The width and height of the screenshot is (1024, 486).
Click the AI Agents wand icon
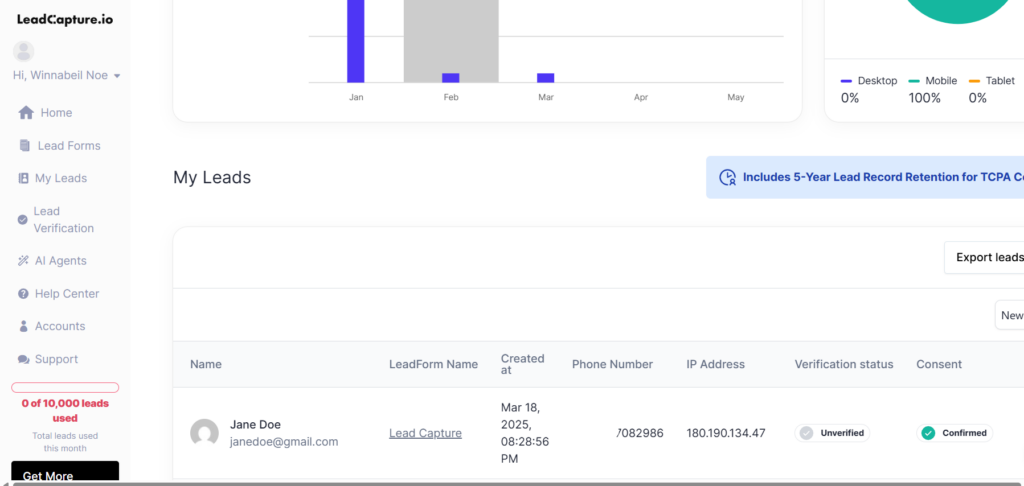coord(25,261)
